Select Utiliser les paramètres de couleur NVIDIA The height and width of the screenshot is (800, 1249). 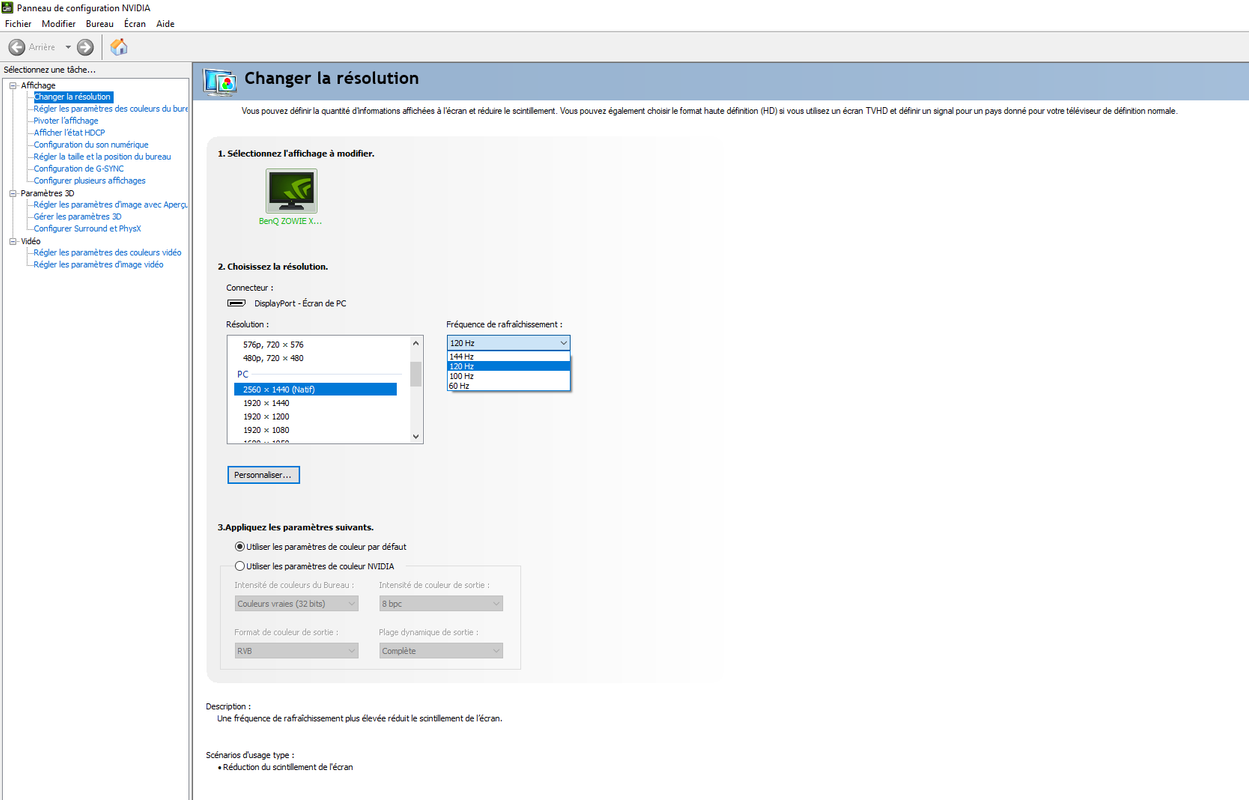[314, 566]
